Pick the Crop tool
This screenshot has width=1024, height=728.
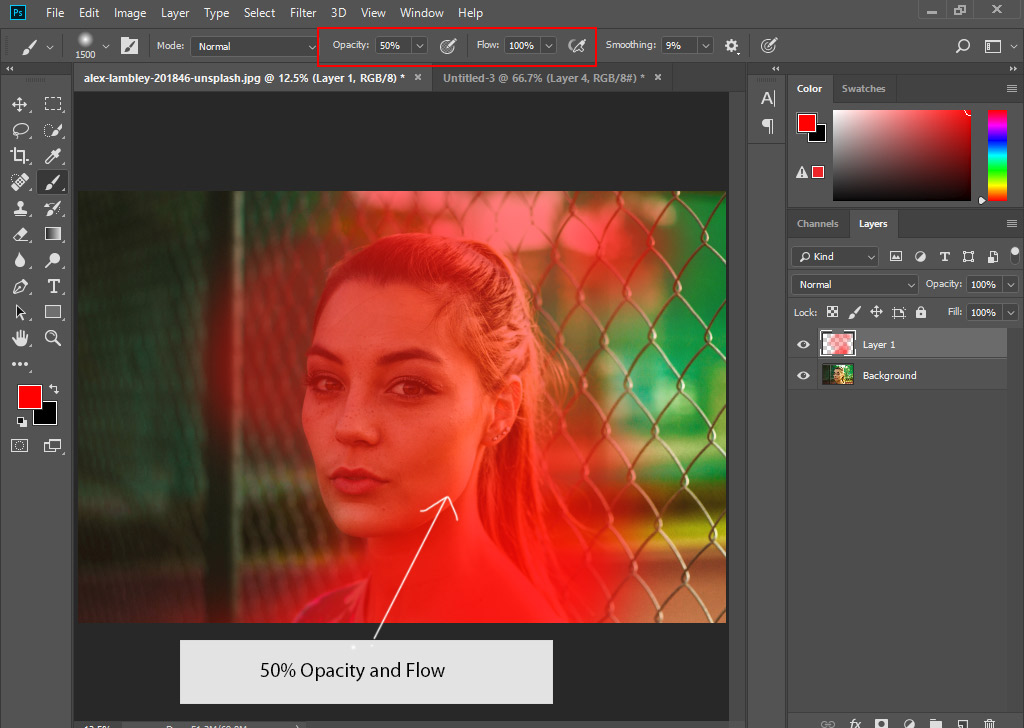pyautogui.click(x=19, y=156)
